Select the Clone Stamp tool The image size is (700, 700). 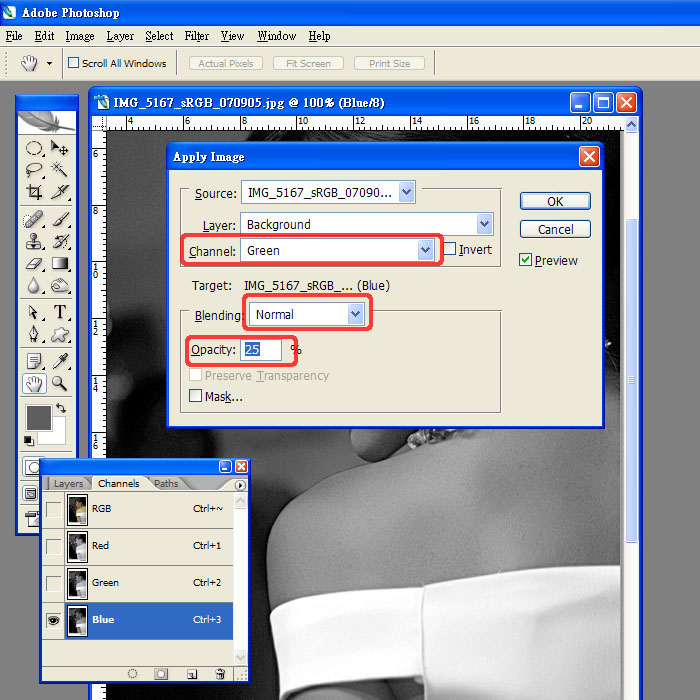[34, 241]
